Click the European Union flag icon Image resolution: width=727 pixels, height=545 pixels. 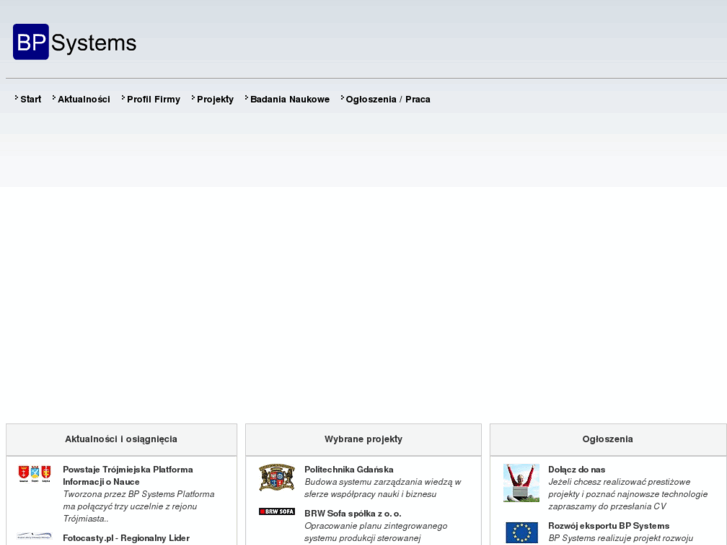pos(522,532)
